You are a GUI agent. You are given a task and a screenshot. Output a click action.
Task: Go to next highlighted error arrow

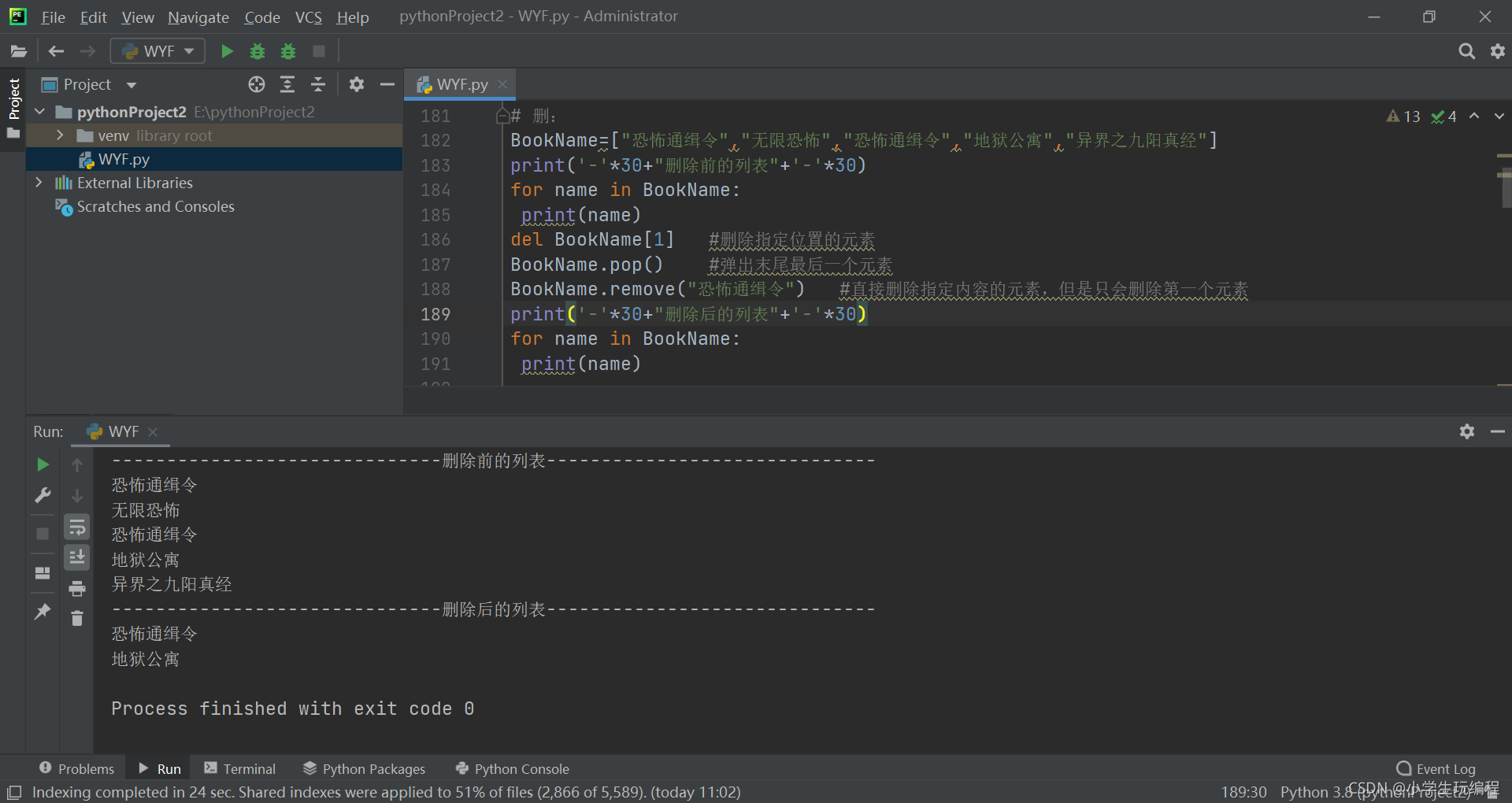(x=1499, y=116)
